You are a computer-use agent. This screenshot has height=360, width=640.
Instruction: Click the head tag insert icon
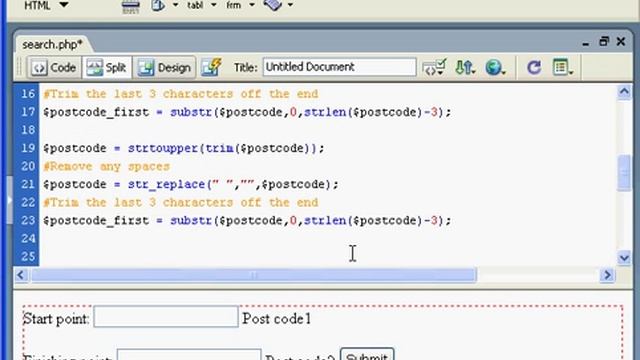click(x=158, y=5)
